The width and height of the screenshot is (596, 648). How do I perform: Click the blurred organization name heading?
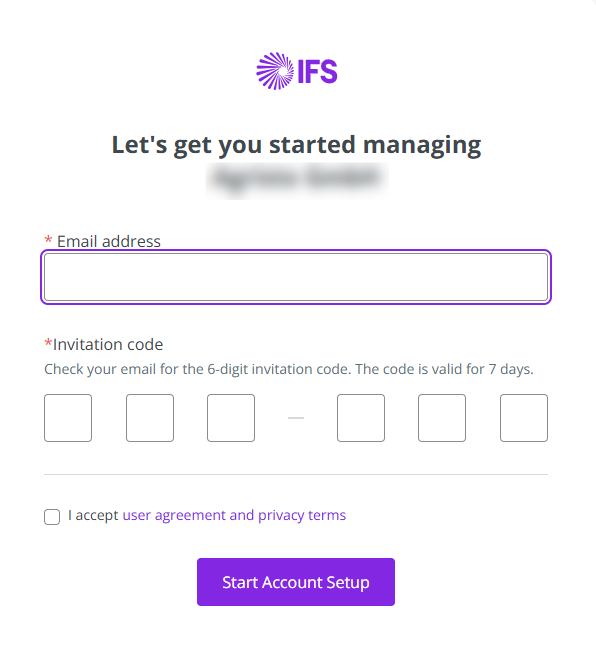point(297,178)
